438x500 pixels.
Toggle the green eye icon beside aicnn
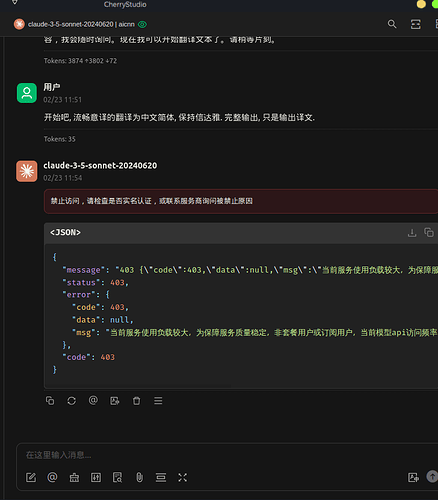tap(142, 24)
